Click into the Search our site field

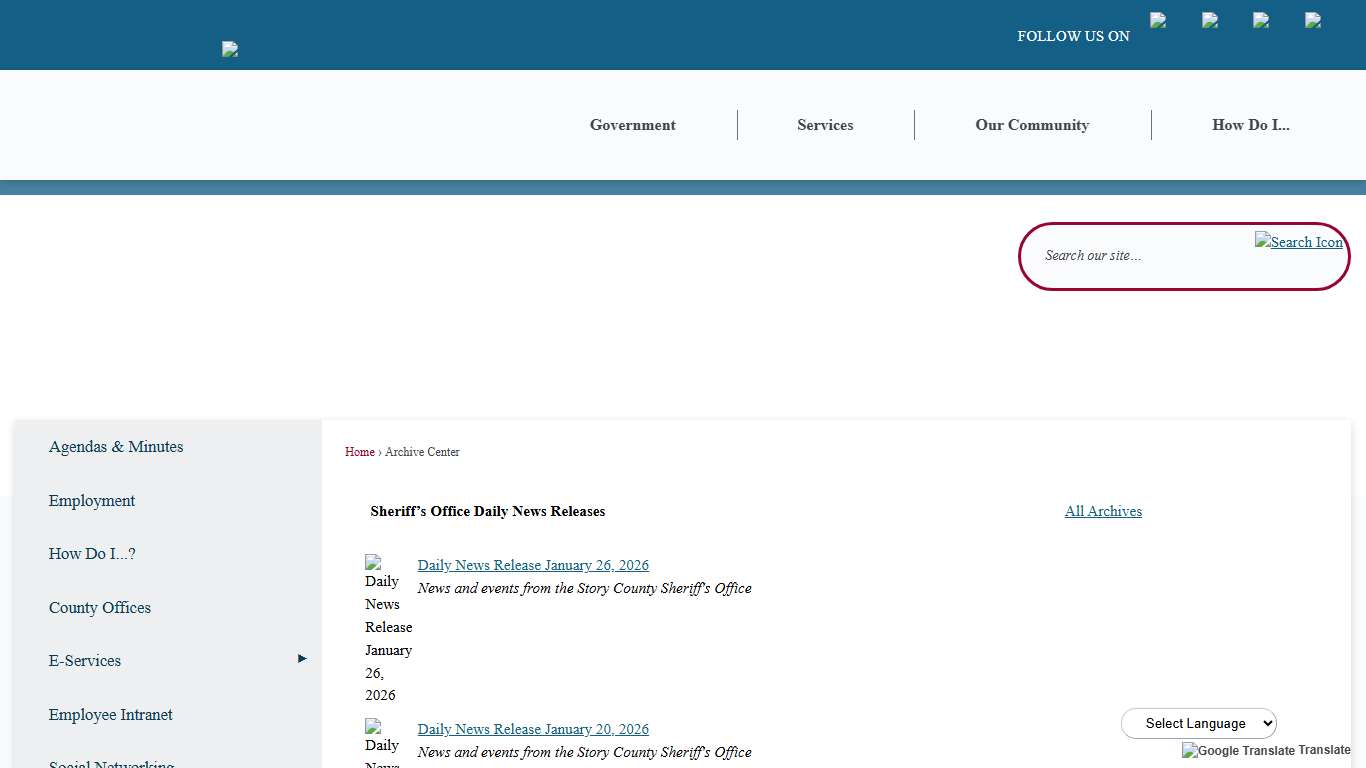tap(1140, 256)
